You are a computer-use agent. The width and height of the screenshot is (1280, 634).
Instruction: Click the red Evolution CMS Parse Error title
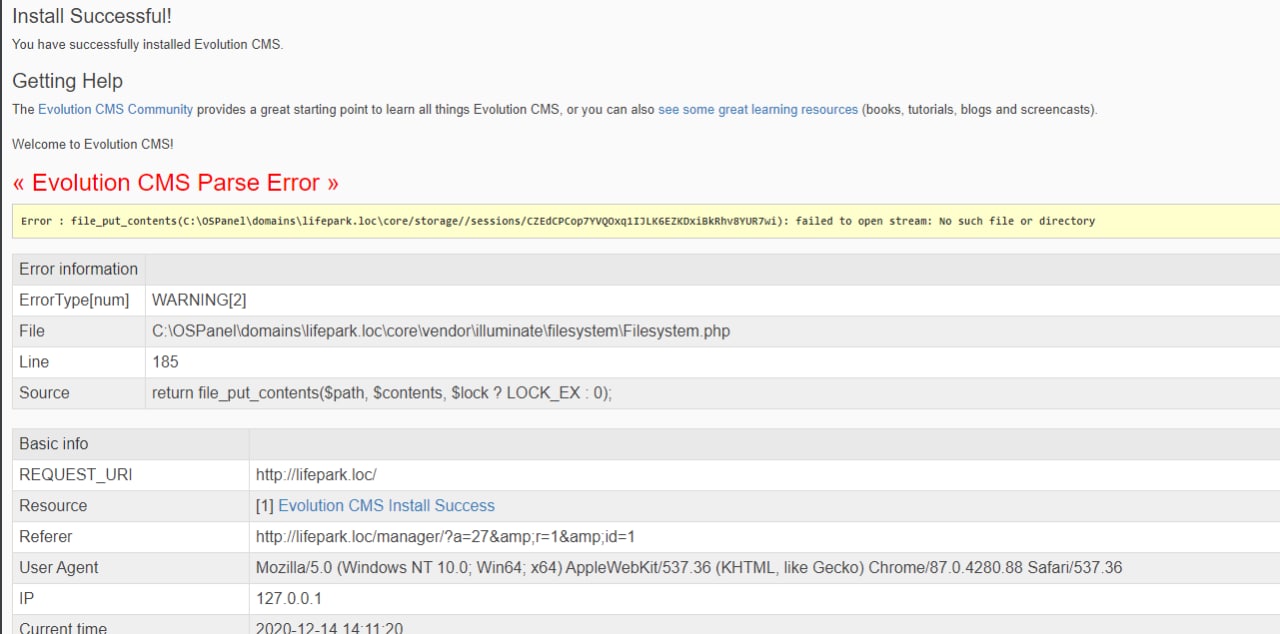pos(175,183)
